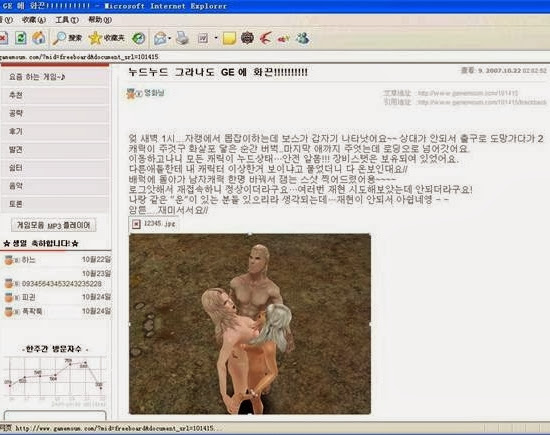Click birthday user 피권
The width and height of the screenshot is (550, 435).
coord(29,297)
